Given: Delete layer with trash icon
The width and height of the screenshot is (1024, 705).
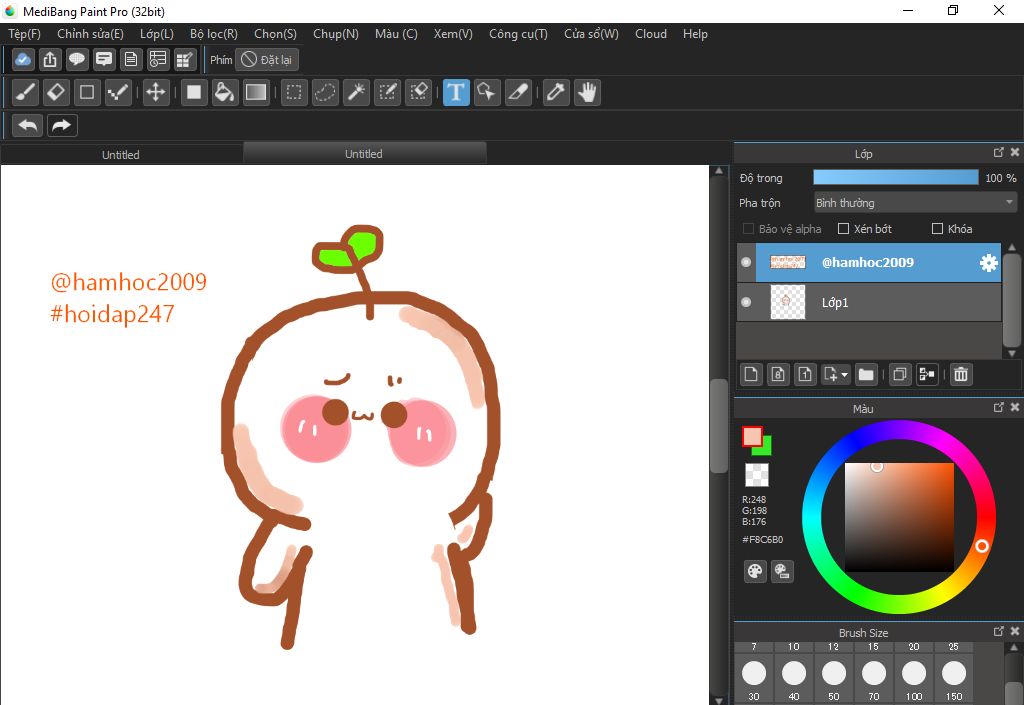Looking at the screenshot, I should coord(960,374).
